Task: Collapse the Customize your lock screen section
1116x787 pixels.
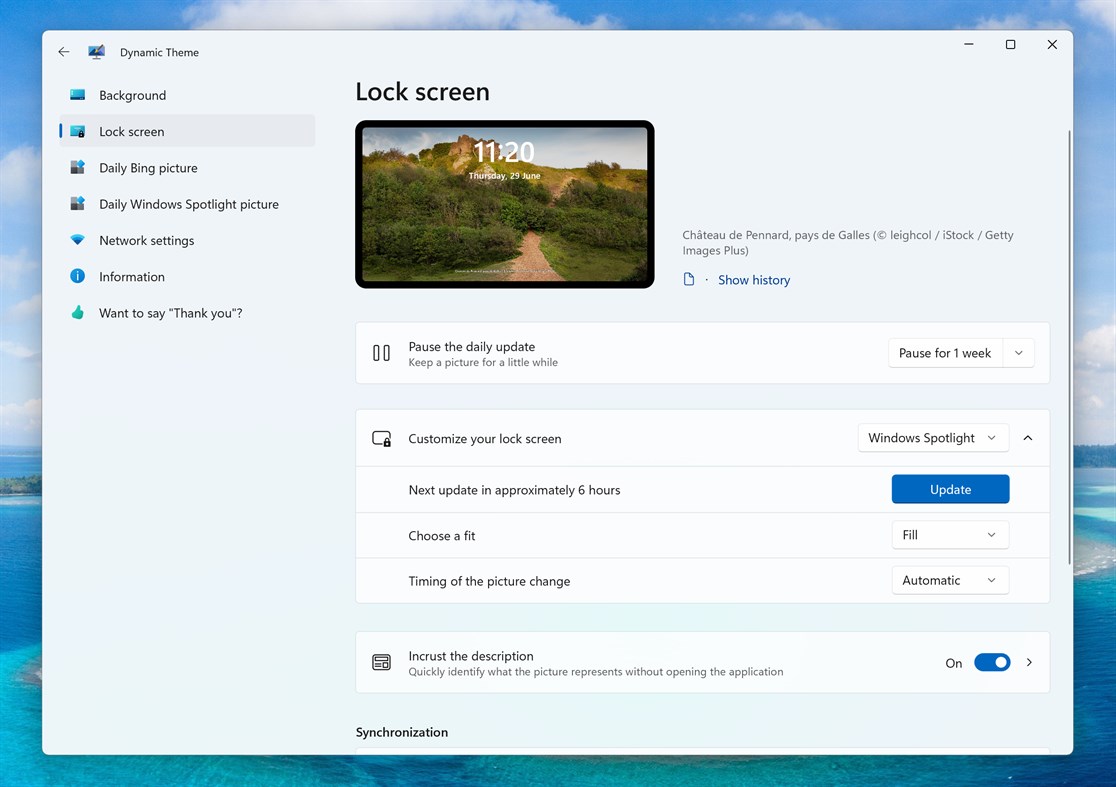Action: (x=1028, y=437)
